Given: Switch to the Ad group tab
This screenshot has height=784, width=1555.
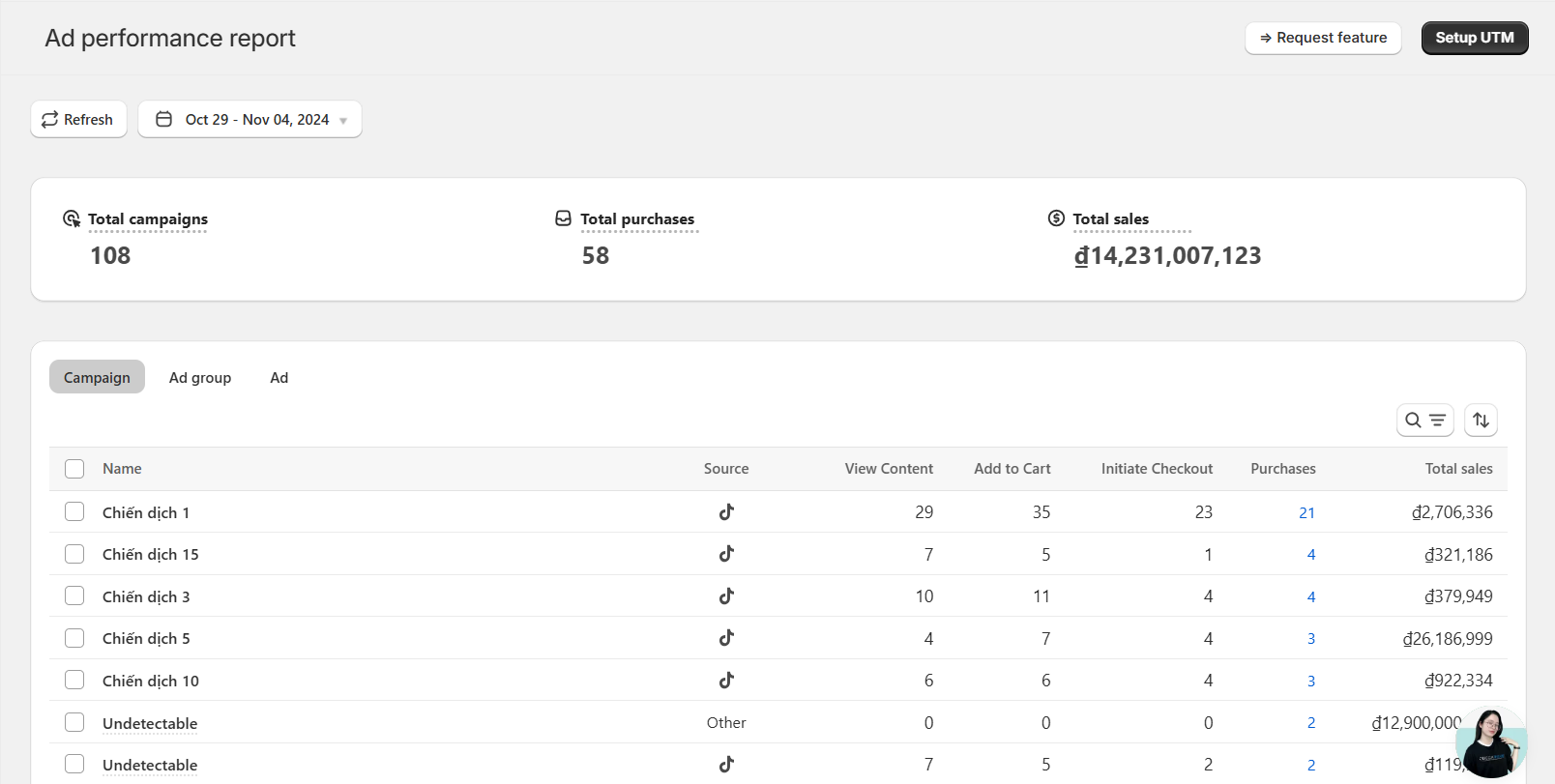Looking at the screenshot, I should [x=200, y=378].
